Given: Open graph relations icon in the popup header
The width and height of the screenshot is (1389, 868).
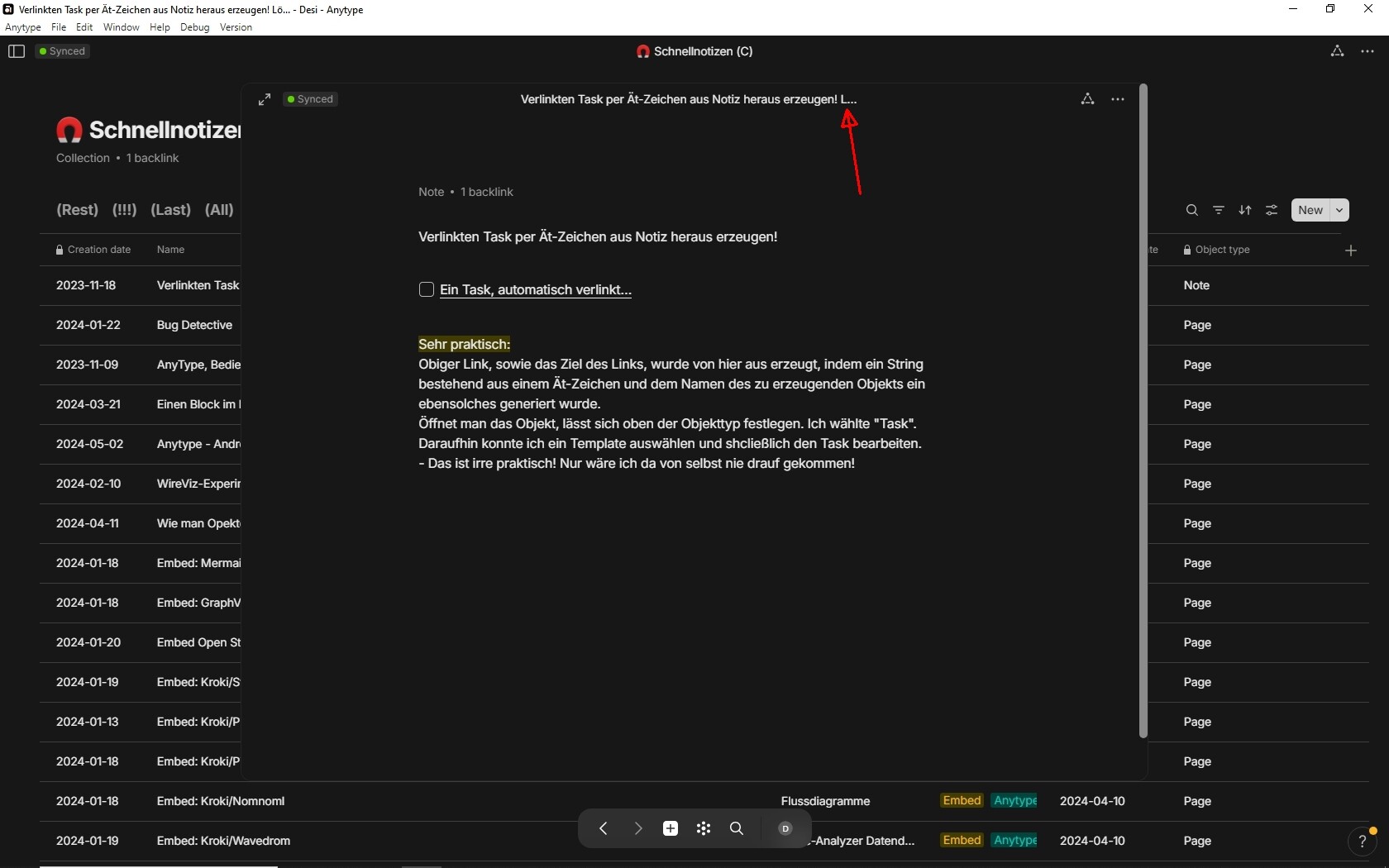Looking at the screenshot, I should [1087, 99].
